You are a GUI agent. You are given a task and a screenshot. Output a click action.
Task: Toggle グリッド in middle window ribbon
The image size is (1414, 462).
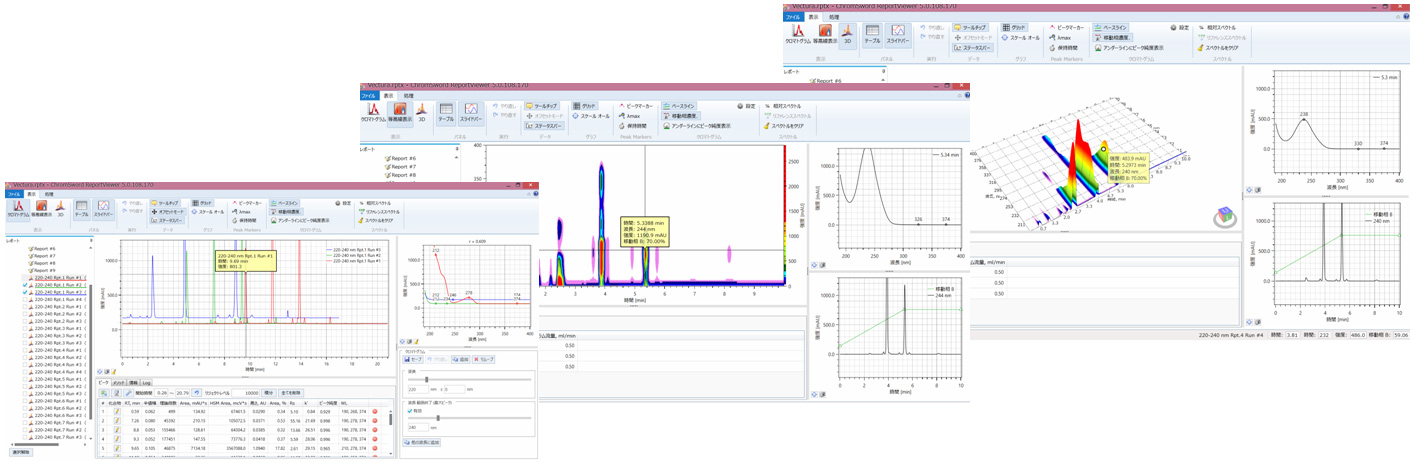[583, 106]
